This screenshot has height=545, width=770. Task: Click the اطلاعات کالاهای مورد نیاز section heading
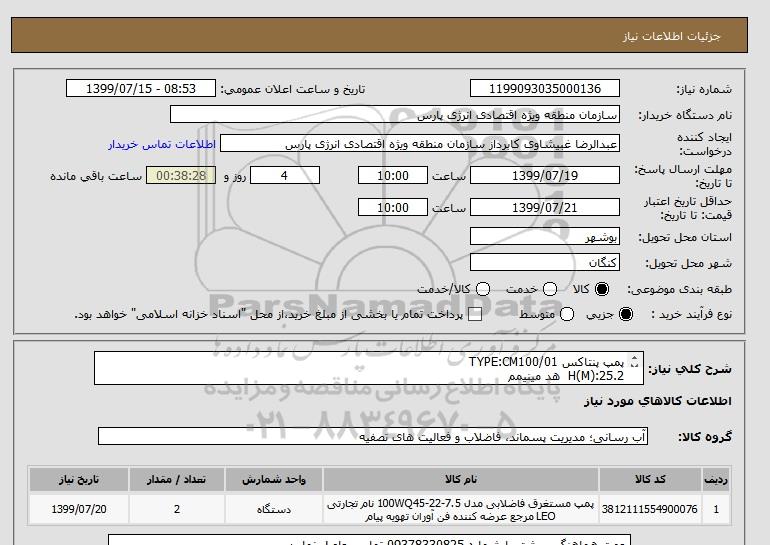[x=658, y=401]
